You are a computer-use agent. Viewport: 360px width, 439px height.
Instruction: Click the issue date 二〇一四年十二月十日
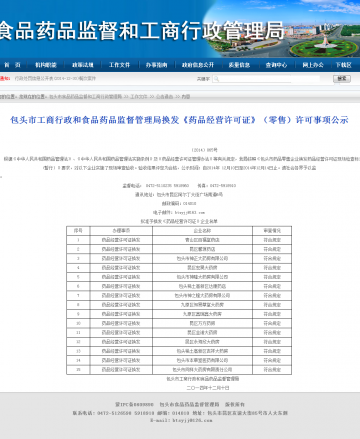coord(208,388)
